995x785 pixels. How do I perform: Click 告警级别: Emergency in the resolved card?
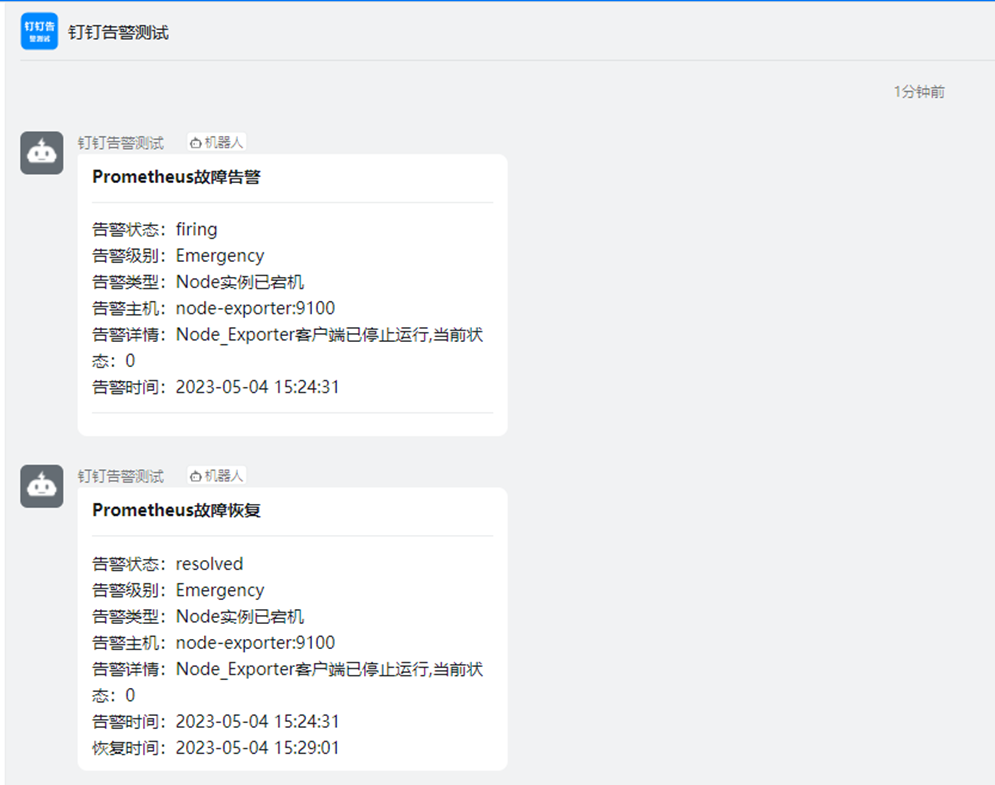point(178,590)
